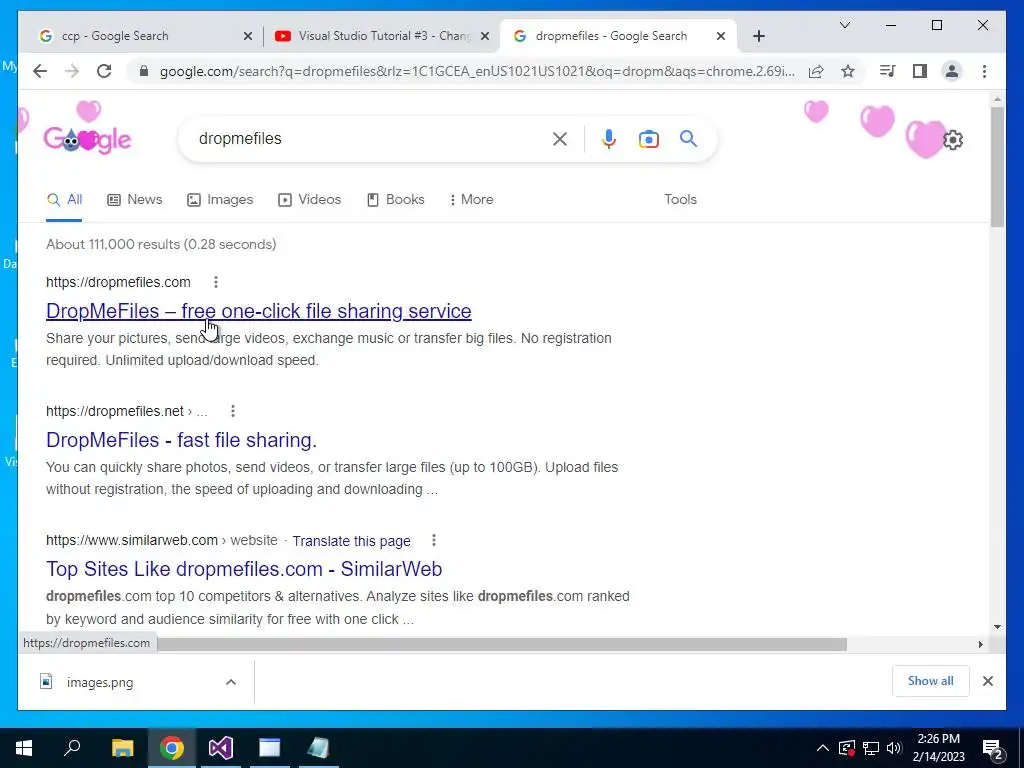
Task: Start voice search with the microphone icon
Action: coord(609,138)
